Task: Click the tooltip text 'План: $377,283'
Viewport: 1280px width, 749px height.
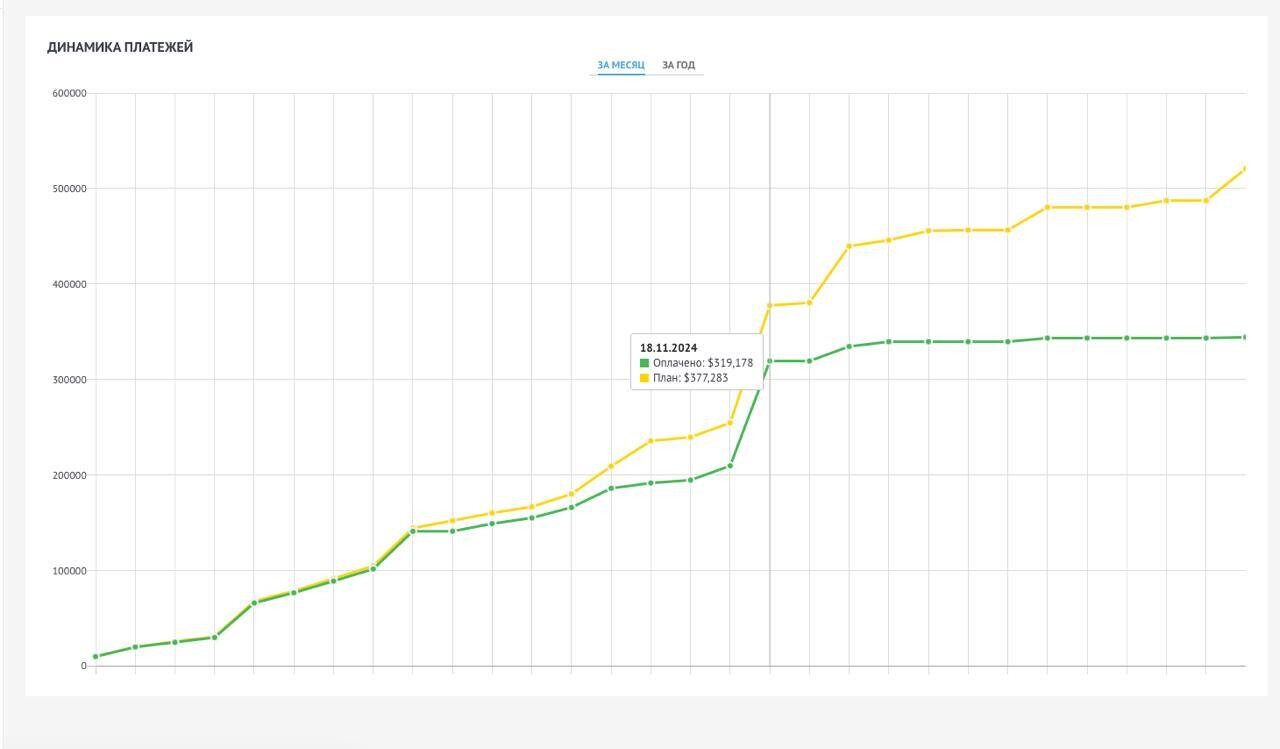Action: coord(691,379)
